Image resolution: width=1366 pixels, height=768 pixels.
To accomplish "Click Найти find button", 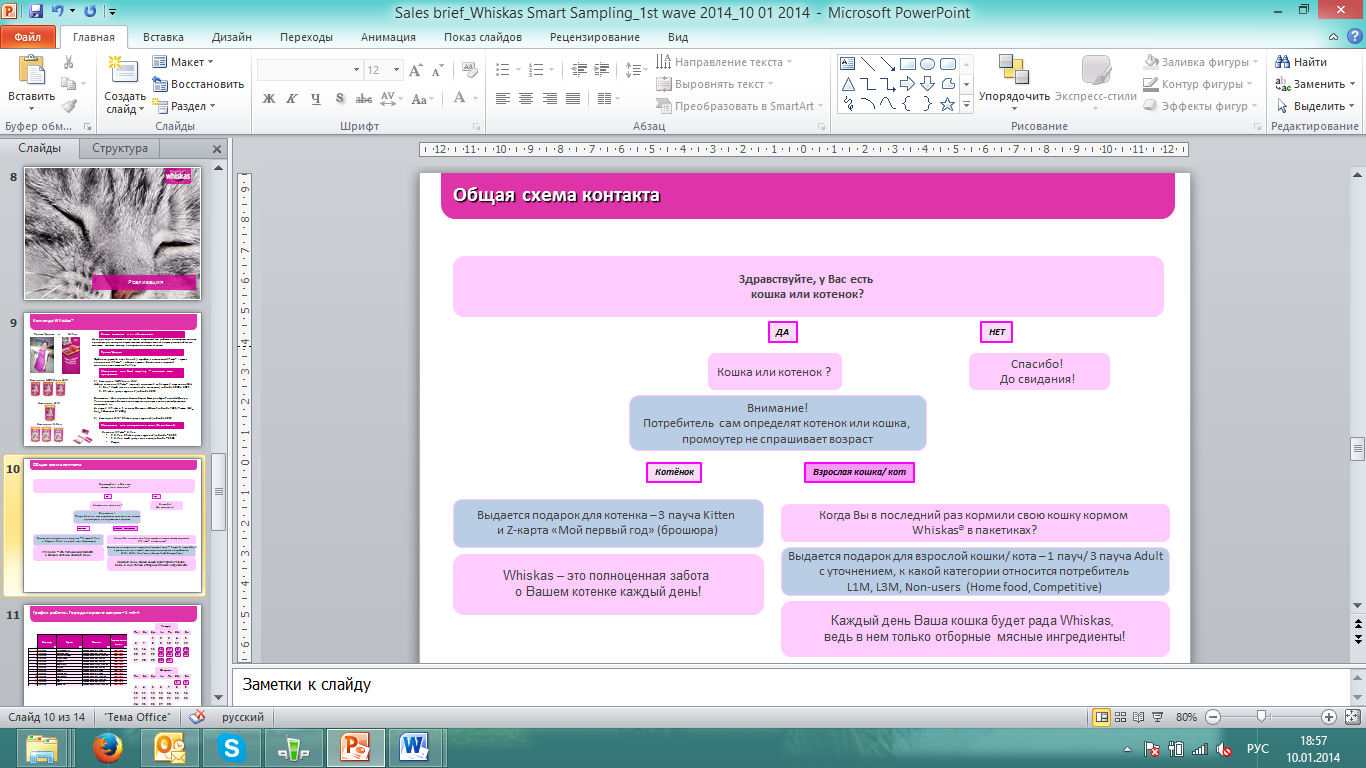I will coord(1303,62).
